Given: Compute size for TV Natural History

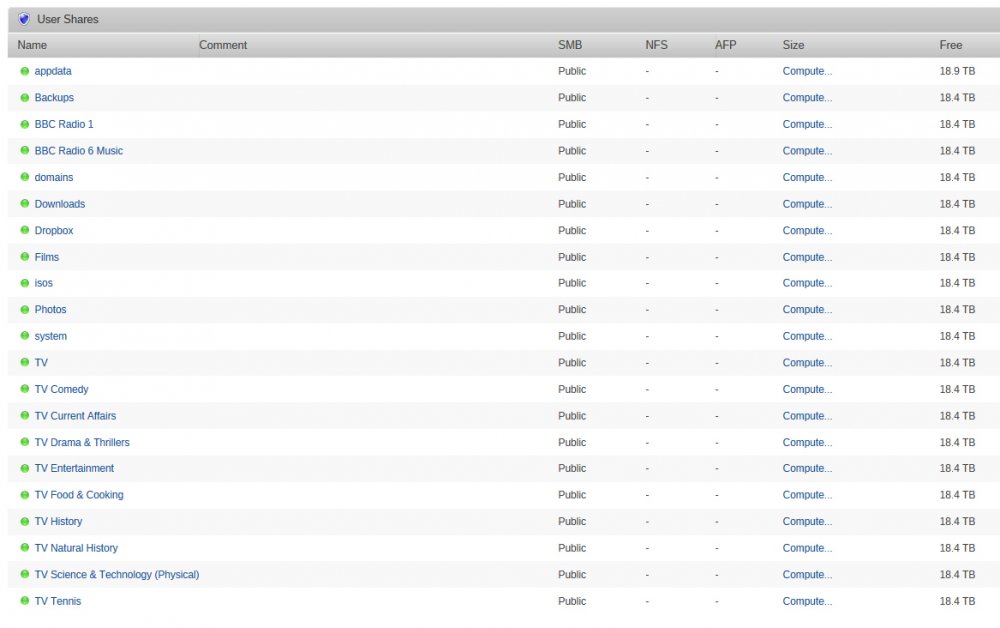Looking at the screenshot, I should pos(807,548).
